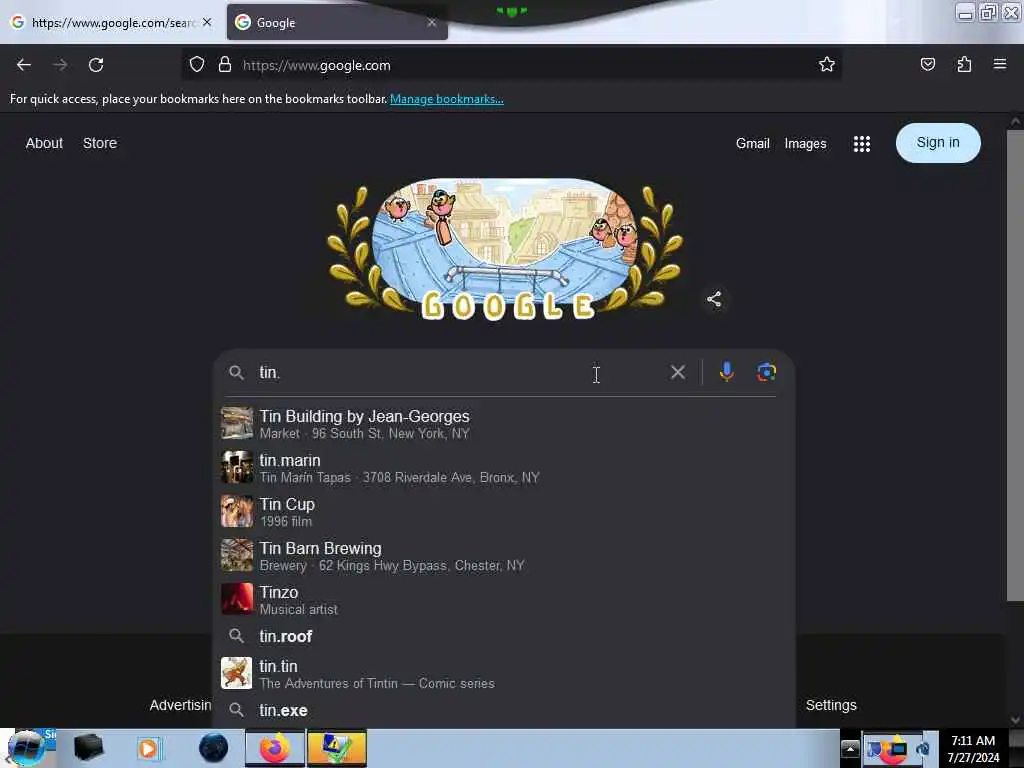Open the Pocket save icon
The height and width of the screenshot is (768, 1024).
927,64
